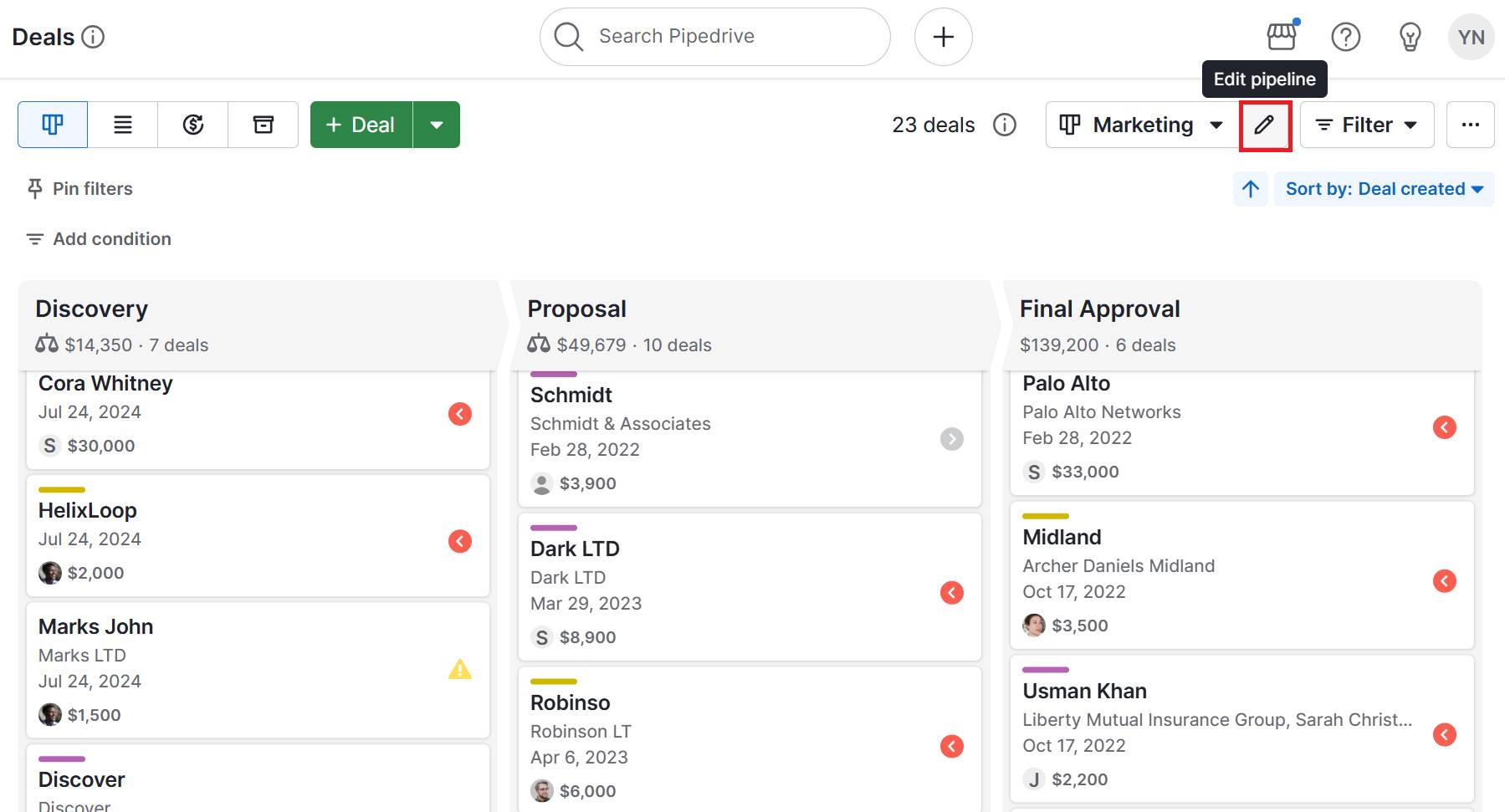1505x812 pixels.
Task: Expand the Sort by Deal created dropdown
Action: point(1385,189)
